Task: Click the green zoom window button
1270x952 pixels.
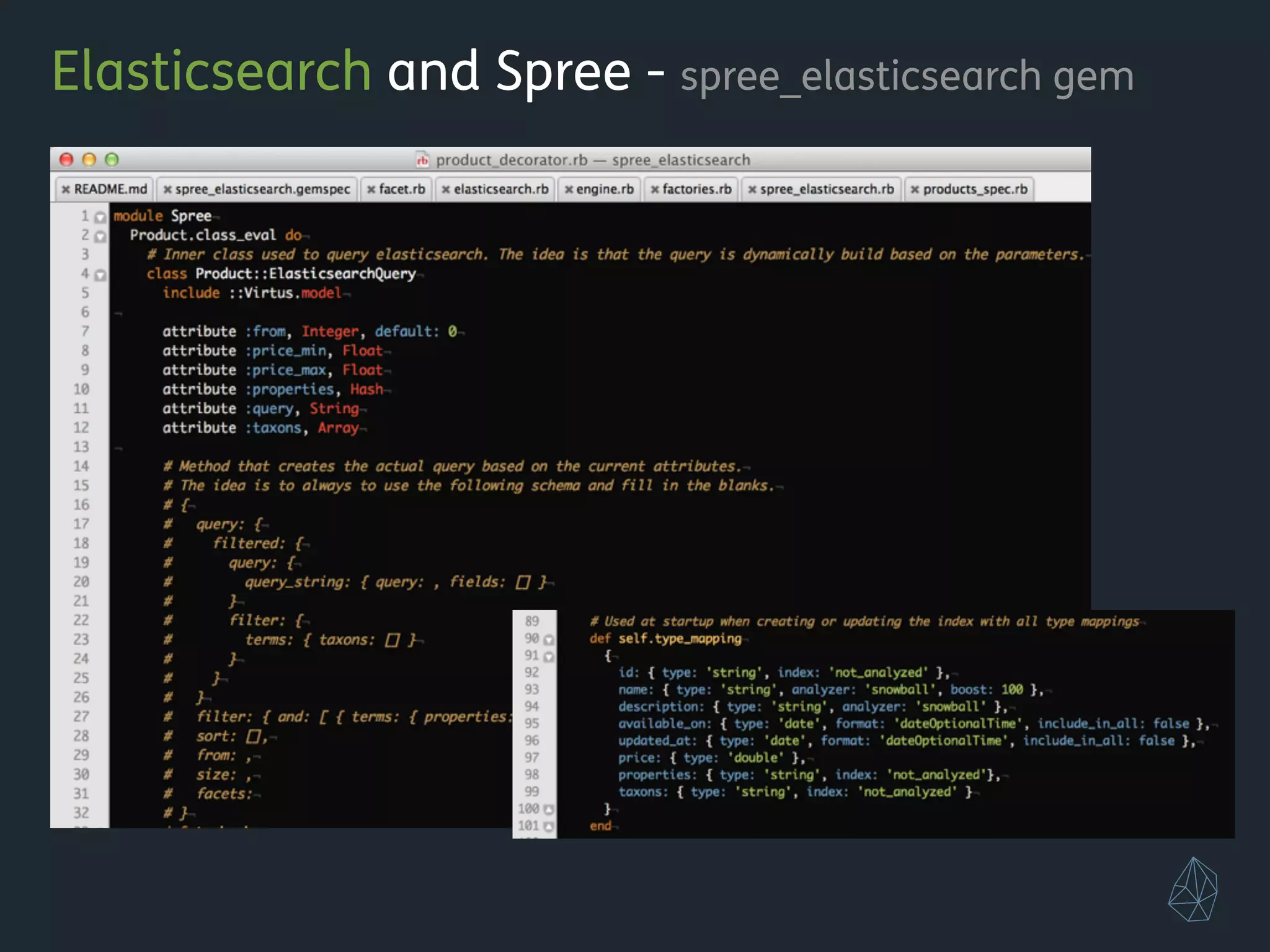Action: pos(112,160)
